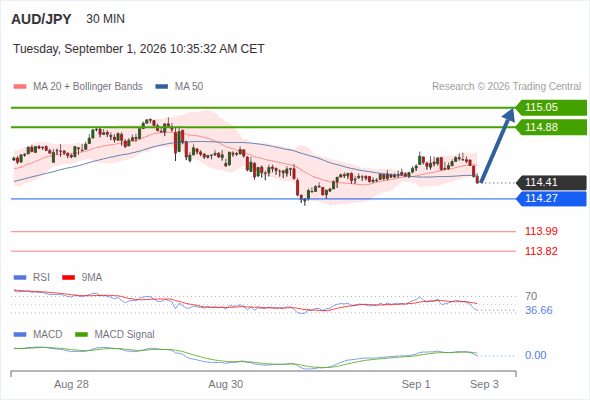Click the MACD Signal green legend marker

pyautogui.click(x=81, y=334)
